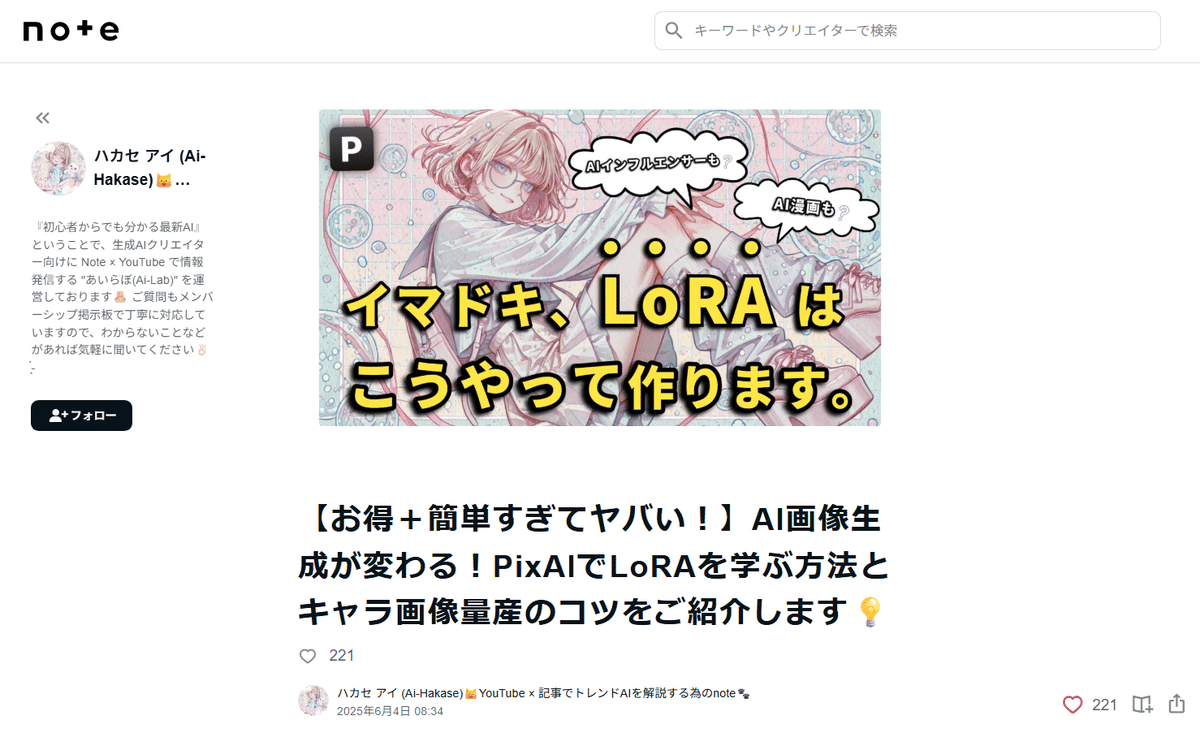Open the small author avatar under title
The width and height of the screenshot is (1200, 732).
[313, 700]
